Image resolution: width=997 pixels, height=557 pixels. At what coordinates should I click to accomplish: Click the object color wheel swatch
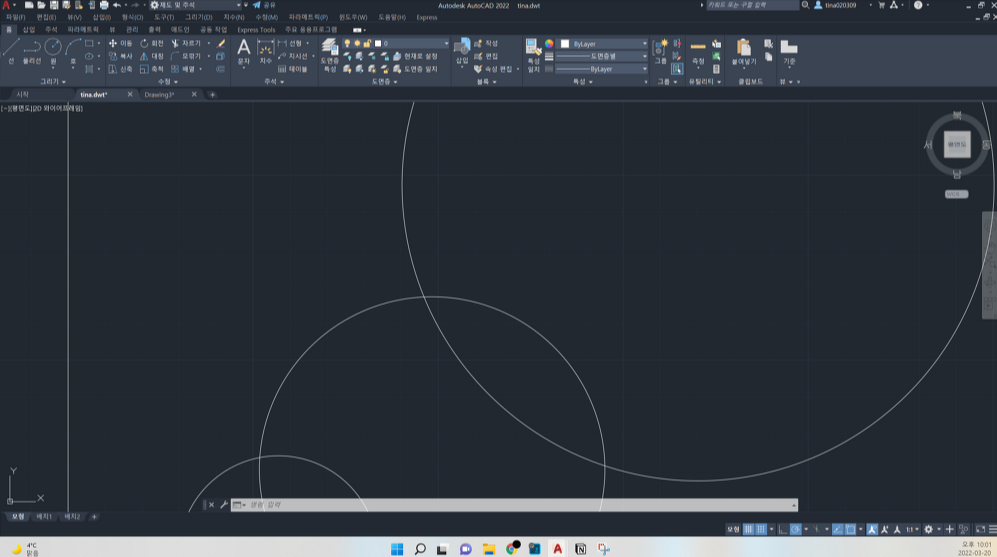click(549, 44)
